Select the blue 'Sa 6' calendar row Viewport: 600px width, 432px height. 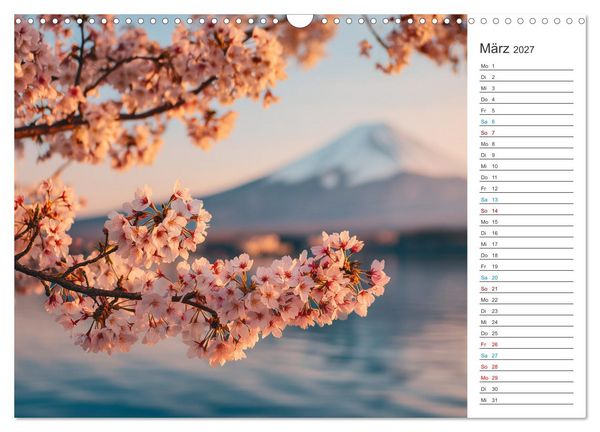[527, 121]
